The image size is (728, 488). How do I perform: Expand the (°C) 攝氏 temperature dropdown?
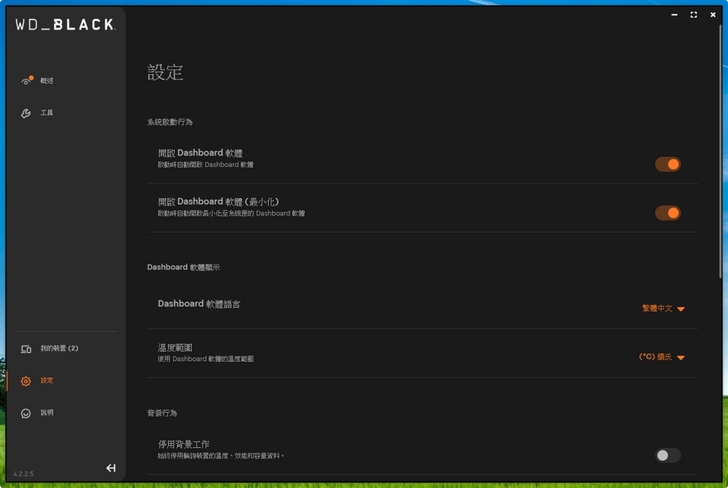click(x=662, y=357)
